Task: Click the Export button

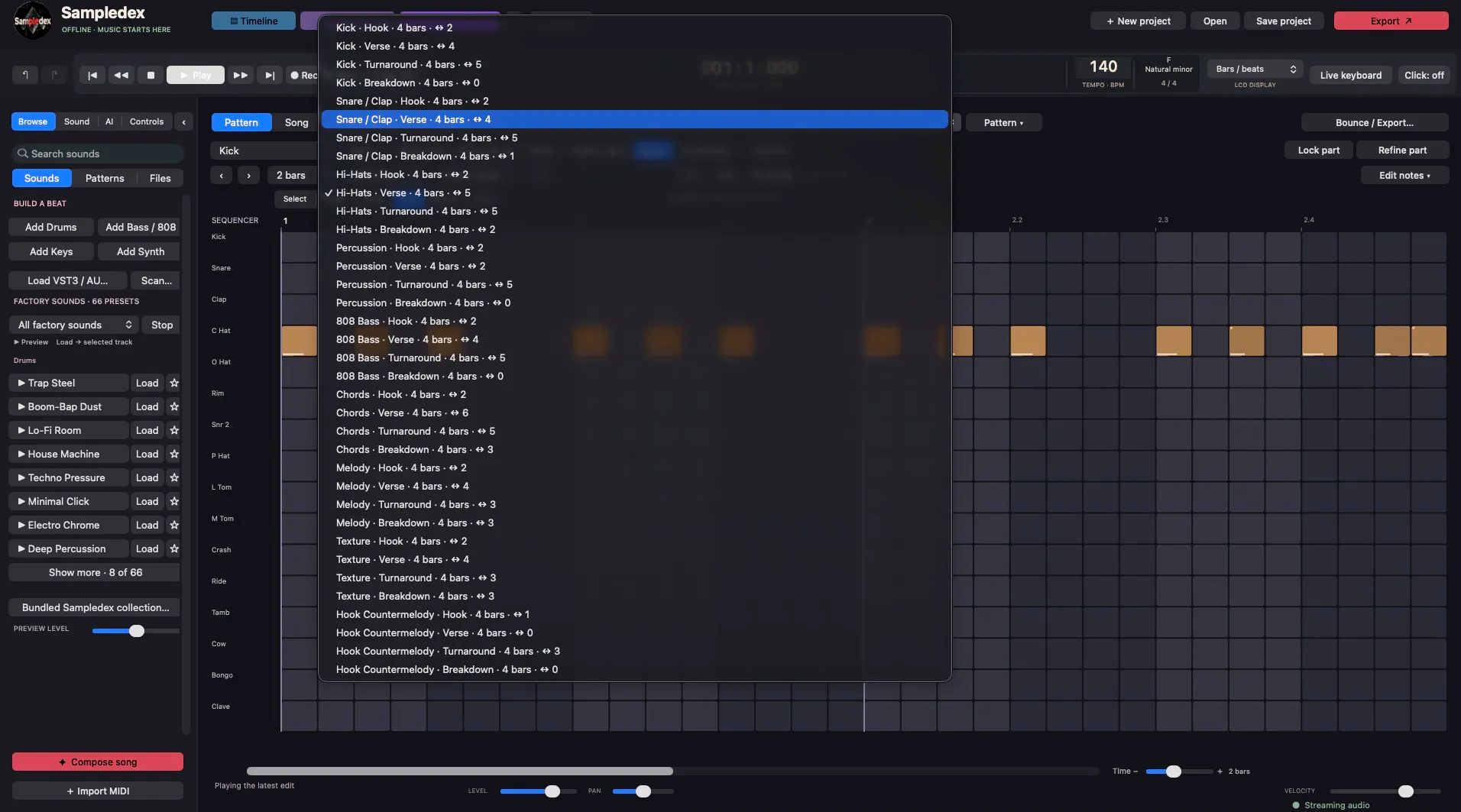Action: pyautogui.click(x=1391, y=21)
